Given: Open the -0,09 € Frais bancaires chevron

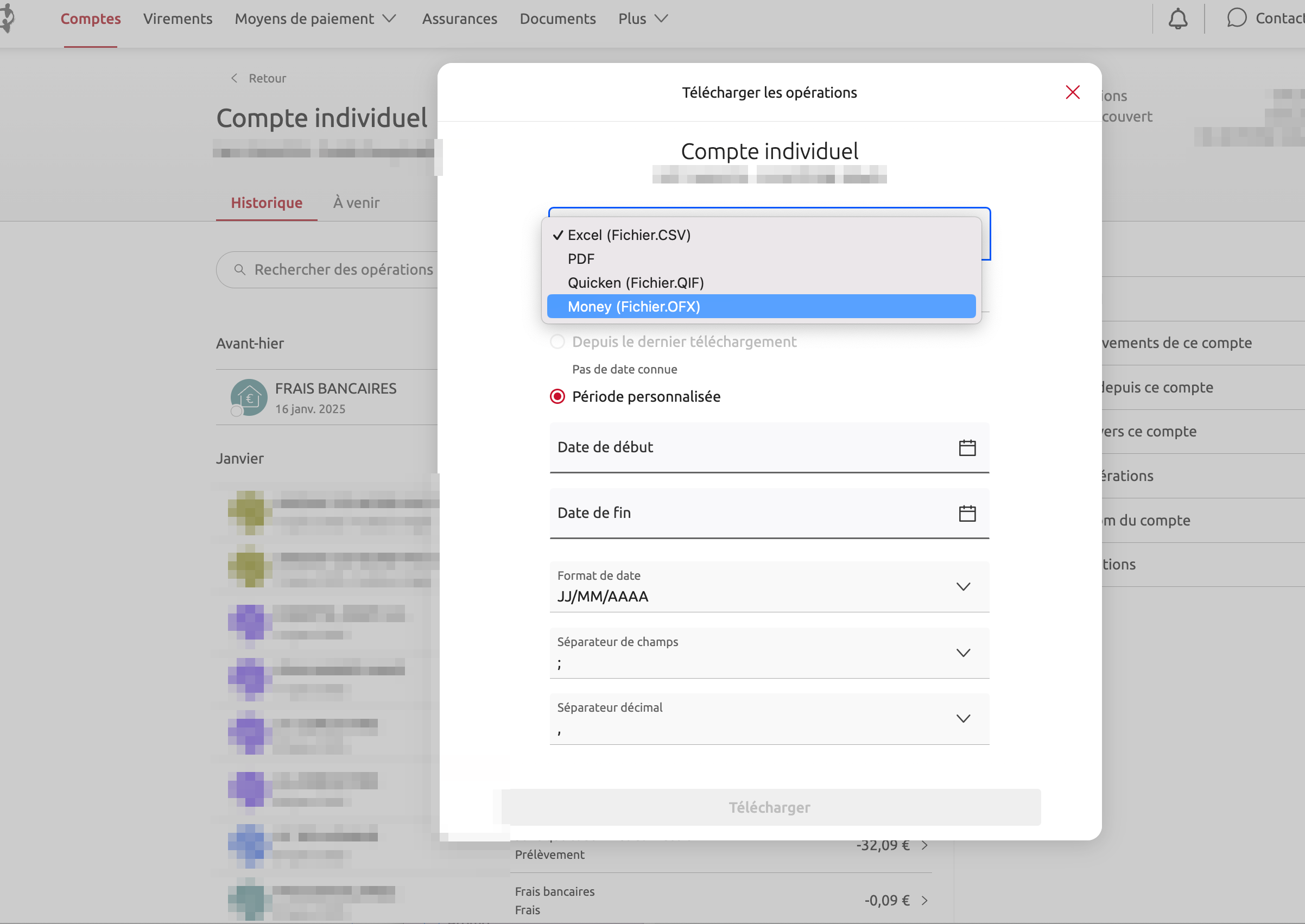Looking at the screenshot, I should coord(924,900).
